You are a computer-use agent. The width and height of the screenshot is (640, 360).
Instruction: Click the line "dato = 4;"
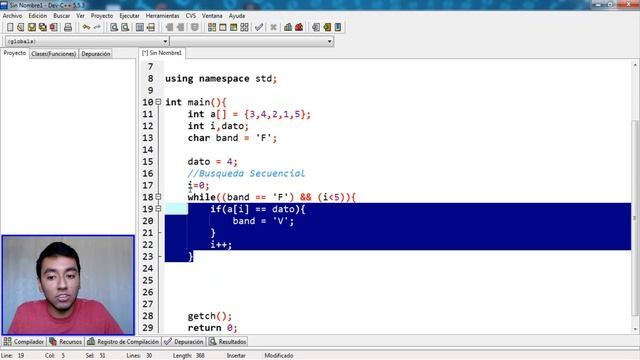212,162
